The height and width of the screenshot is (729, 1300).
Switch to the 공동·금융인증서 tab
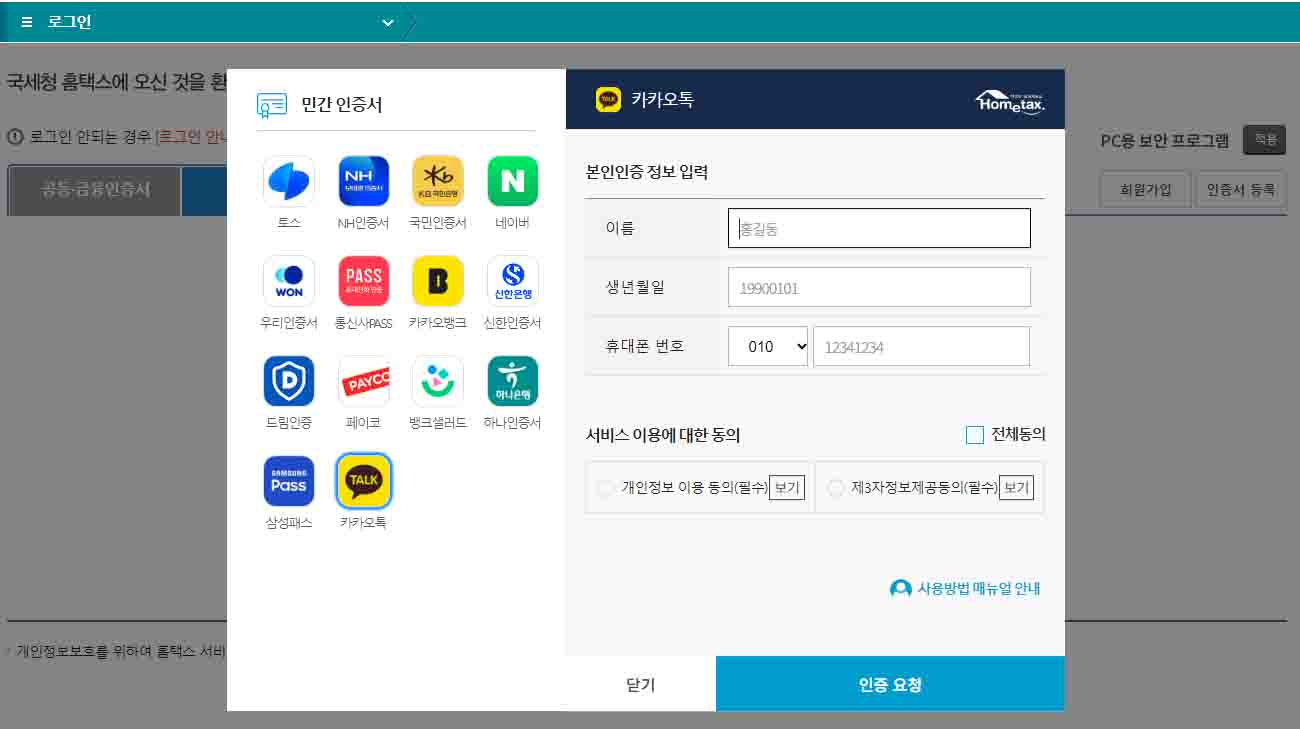[x=95, y=190]
